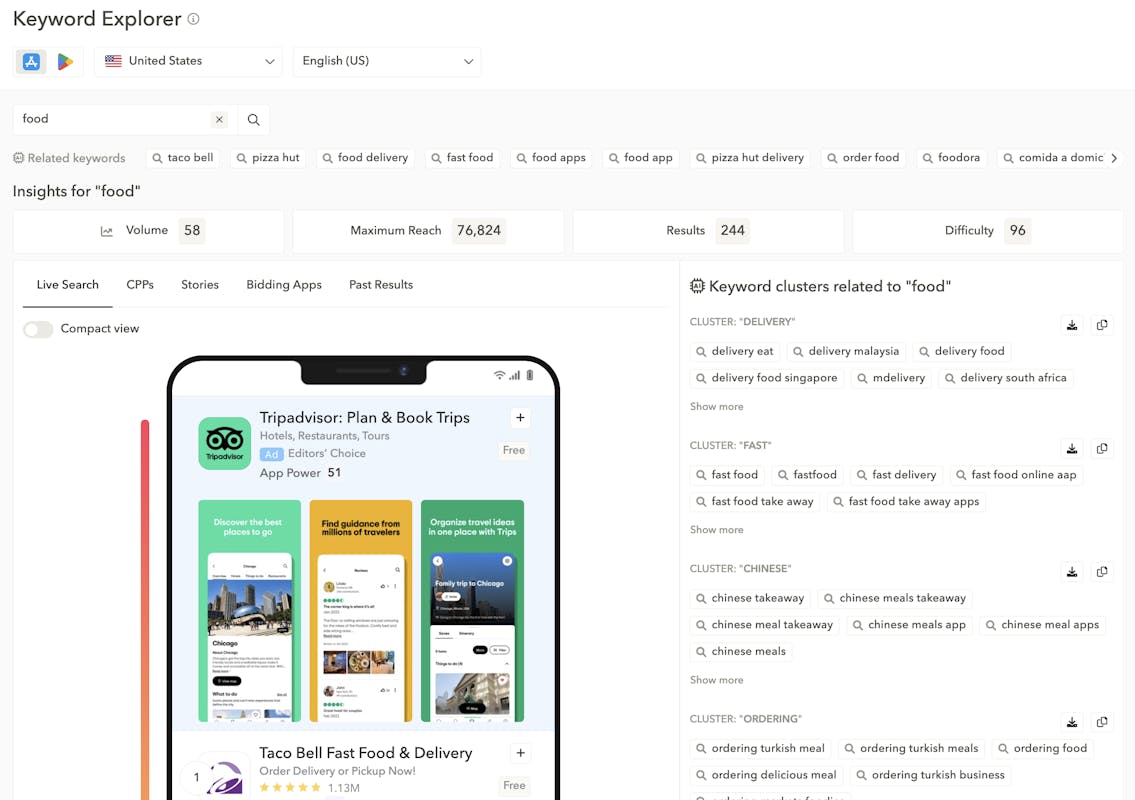The height and width of the screenshot is (800, 1135).
Task: Click the fast food take away keyword
Action: pyautogui.click(x=754, y=502)
